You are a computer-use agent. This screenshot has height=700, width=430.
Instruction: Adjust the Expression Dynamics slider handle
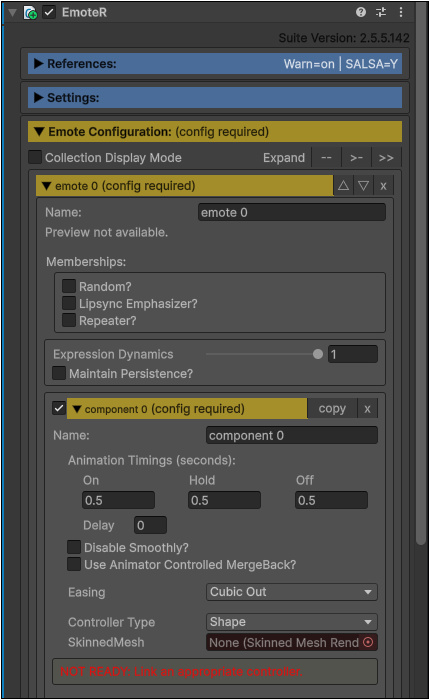point(318,354)
